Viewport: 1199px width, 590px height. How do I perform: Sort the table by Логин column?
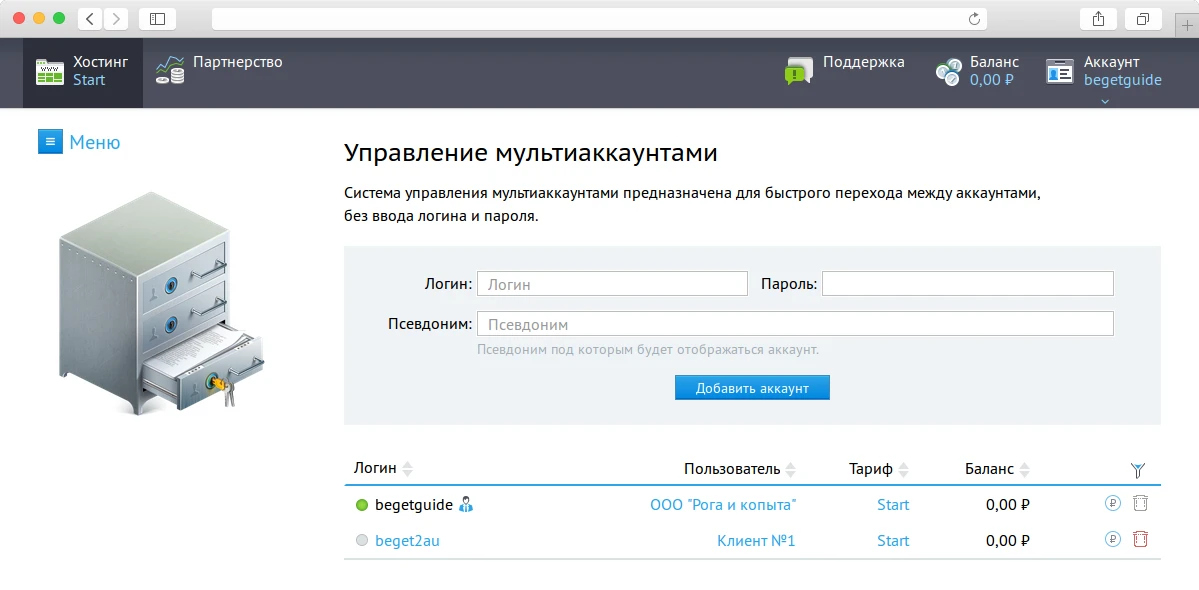(407, 468)
